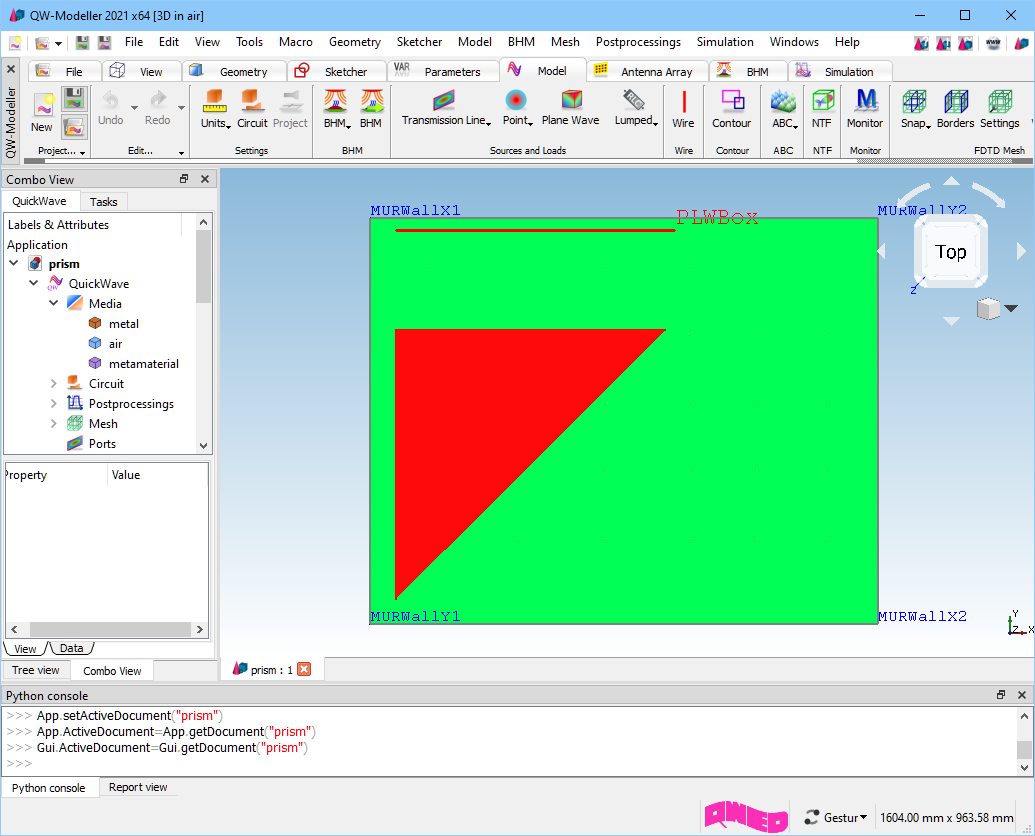The width and height of the screenshot is (1035, 836).
Task: Open the view cube dropdown arrow
Action: click(1011, 308)
